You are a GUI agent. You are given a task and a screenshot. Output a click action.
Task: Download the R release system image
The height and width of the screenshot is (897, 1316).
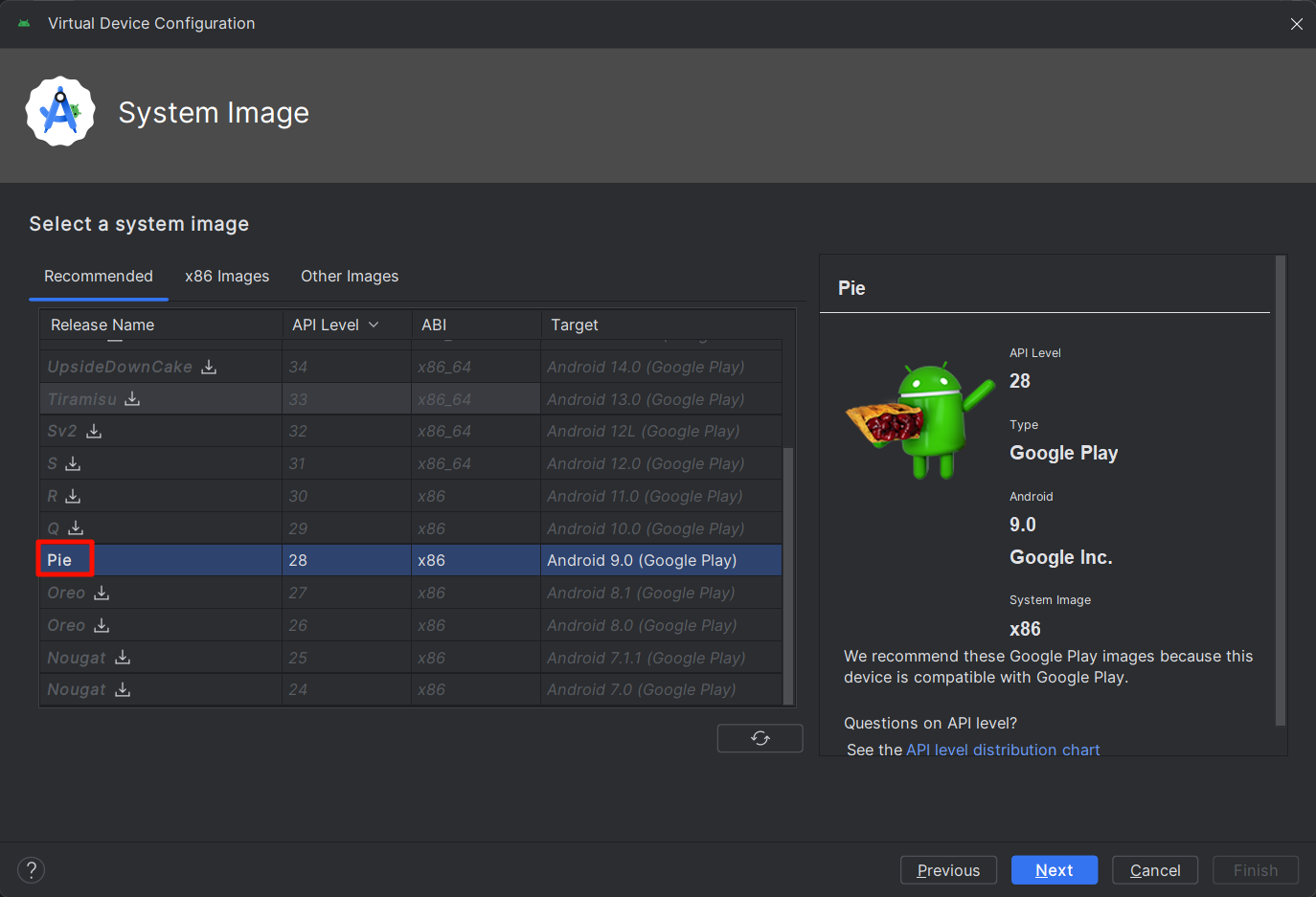coord(73,496)
